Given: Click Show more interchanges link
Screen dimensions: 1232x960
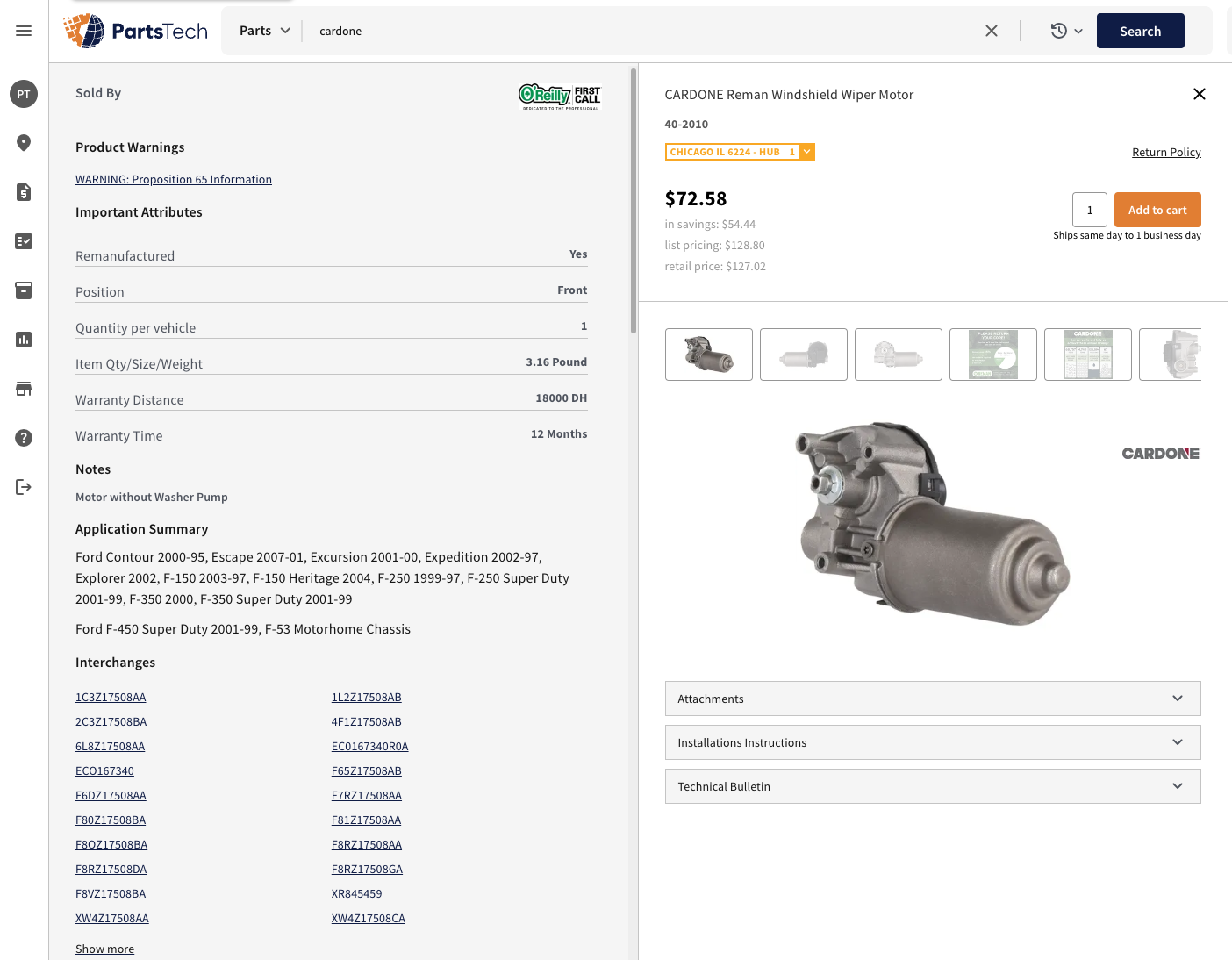Looking at the screenshot, I should tap(104, 949).
